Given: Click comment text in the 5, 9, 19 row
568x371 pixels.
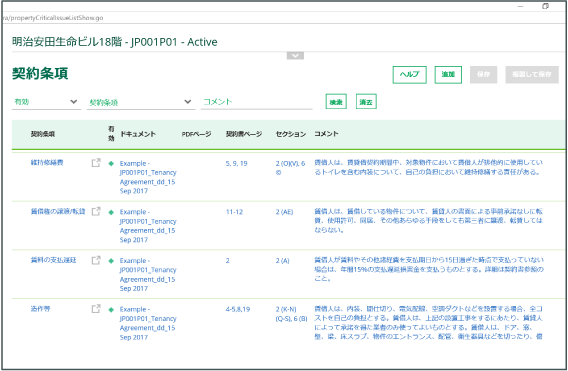Looking at the screenshot, I should pos(429,167).
